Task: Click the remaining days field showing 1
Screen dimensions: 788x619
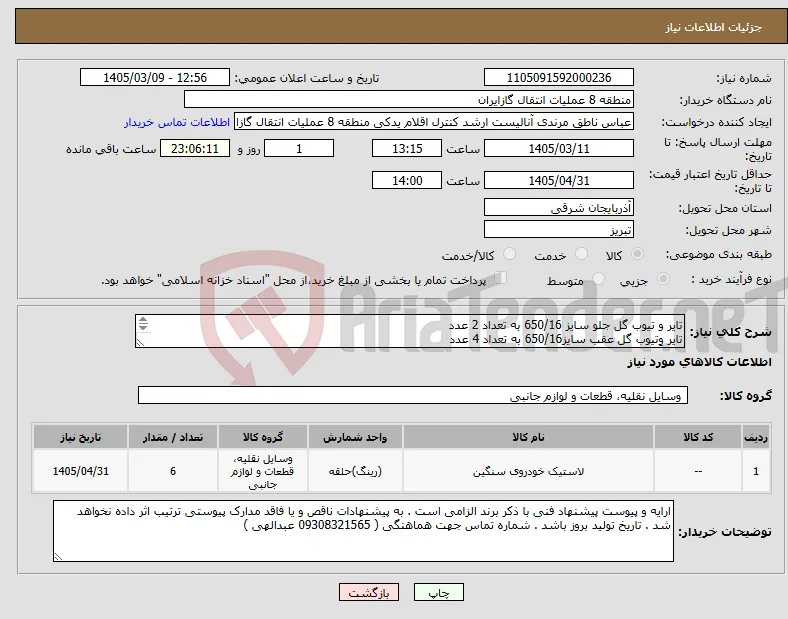Action: [299, 149]
